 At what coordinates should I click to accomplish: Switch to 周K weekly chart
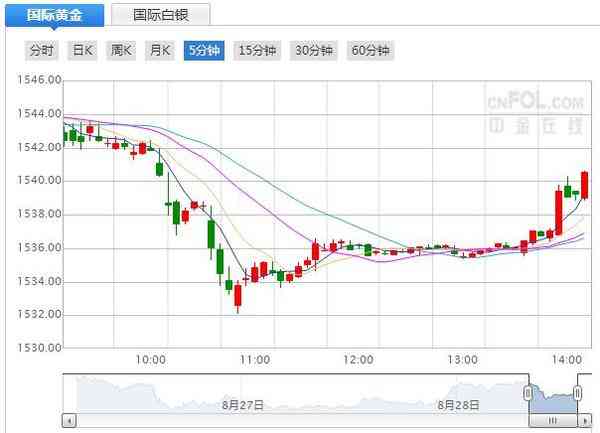121,50
